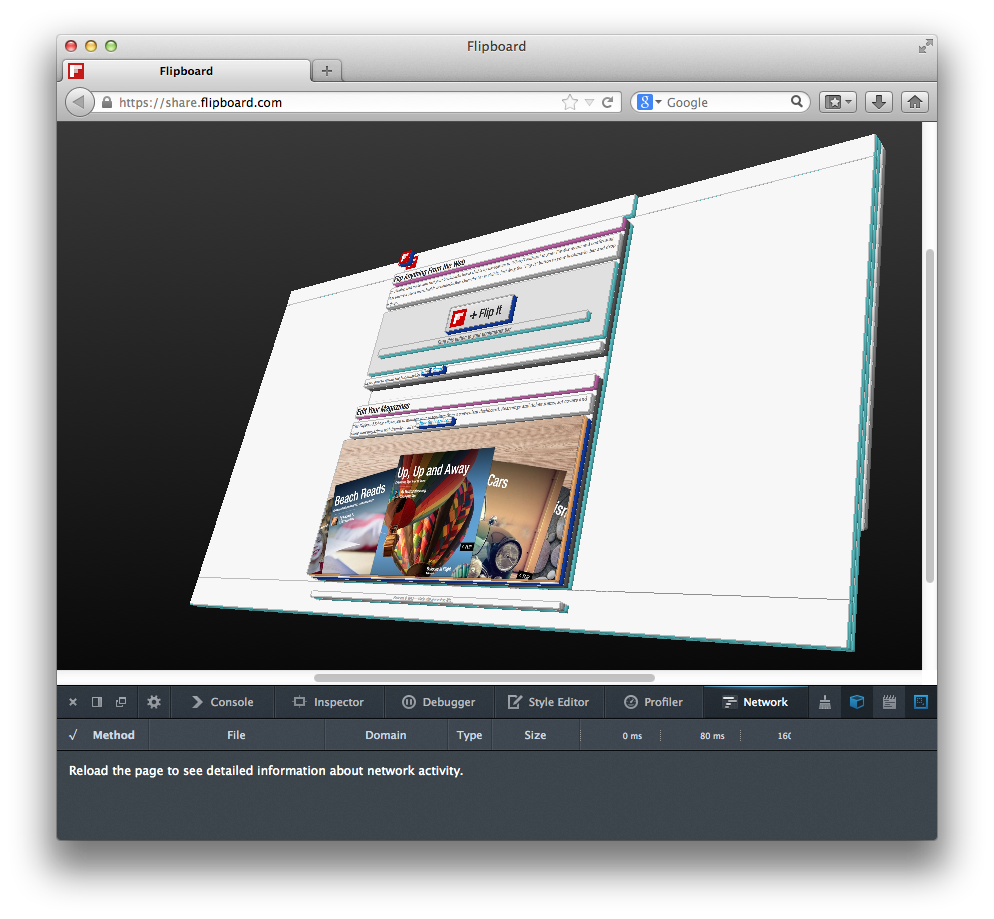
Task: Sort network requests by Type
Action: click(x=469, y=735)
